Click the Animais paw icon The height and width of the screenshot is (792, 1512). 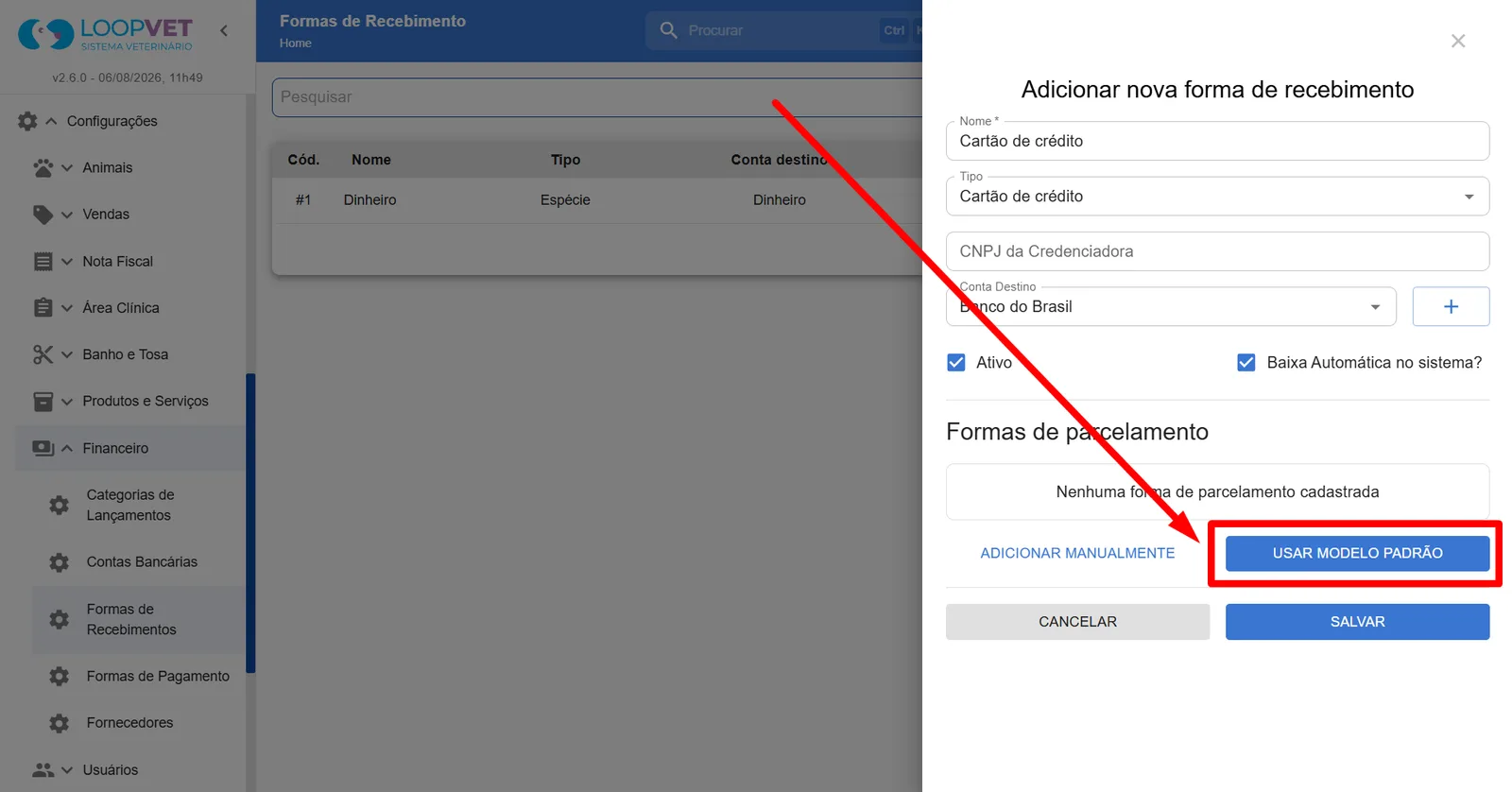tap(43, 167)
